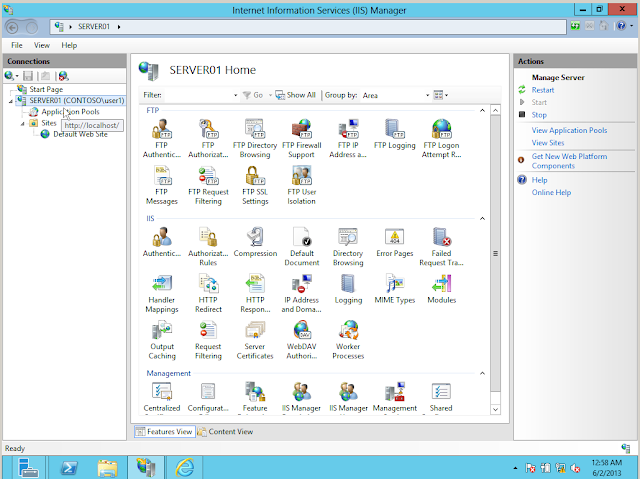Click Get New Web Platform Components

569,161
